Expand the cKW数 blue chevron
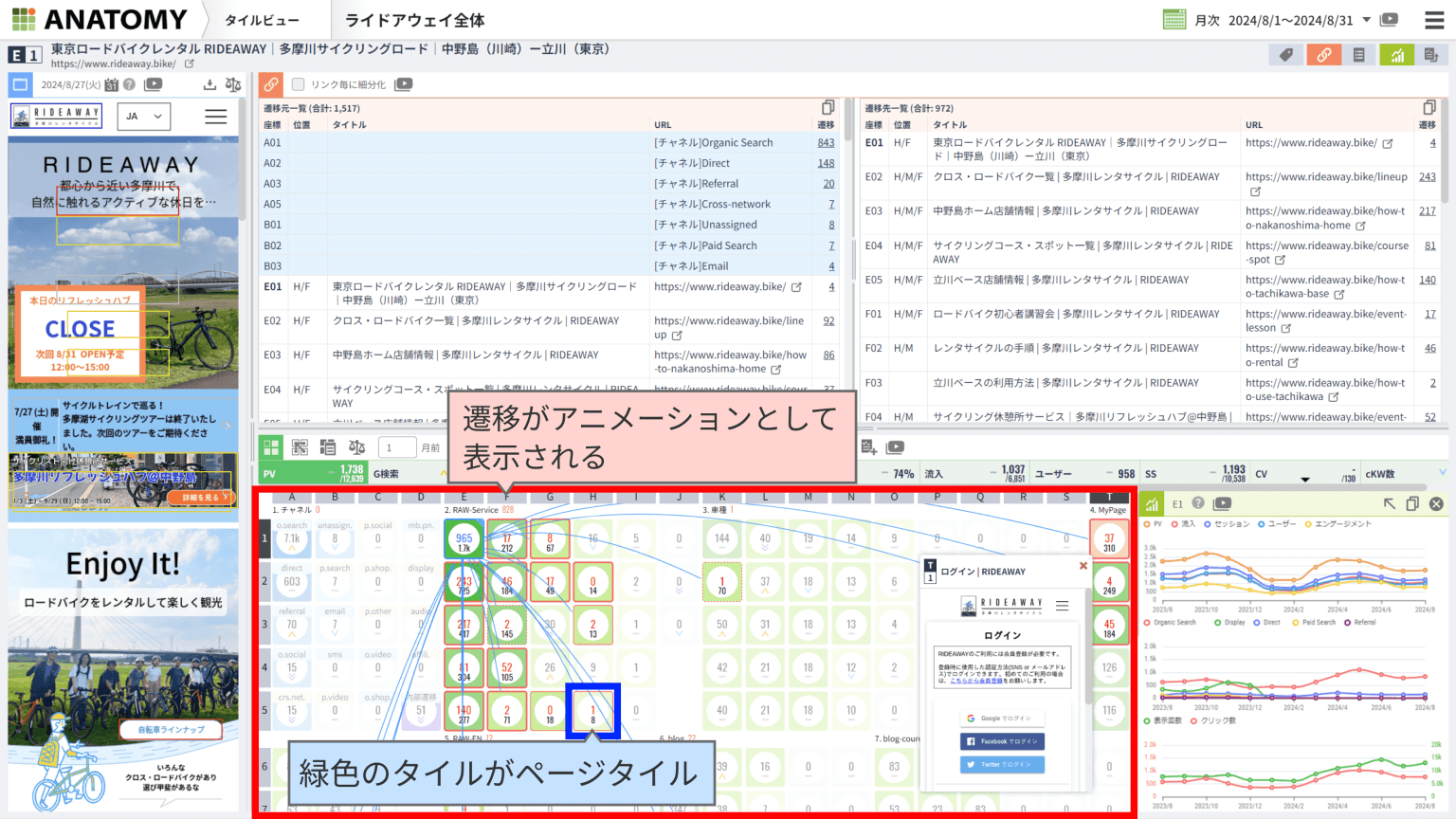The width and height of the screenshot is (1456, 819). click(x=1443, y=471)
